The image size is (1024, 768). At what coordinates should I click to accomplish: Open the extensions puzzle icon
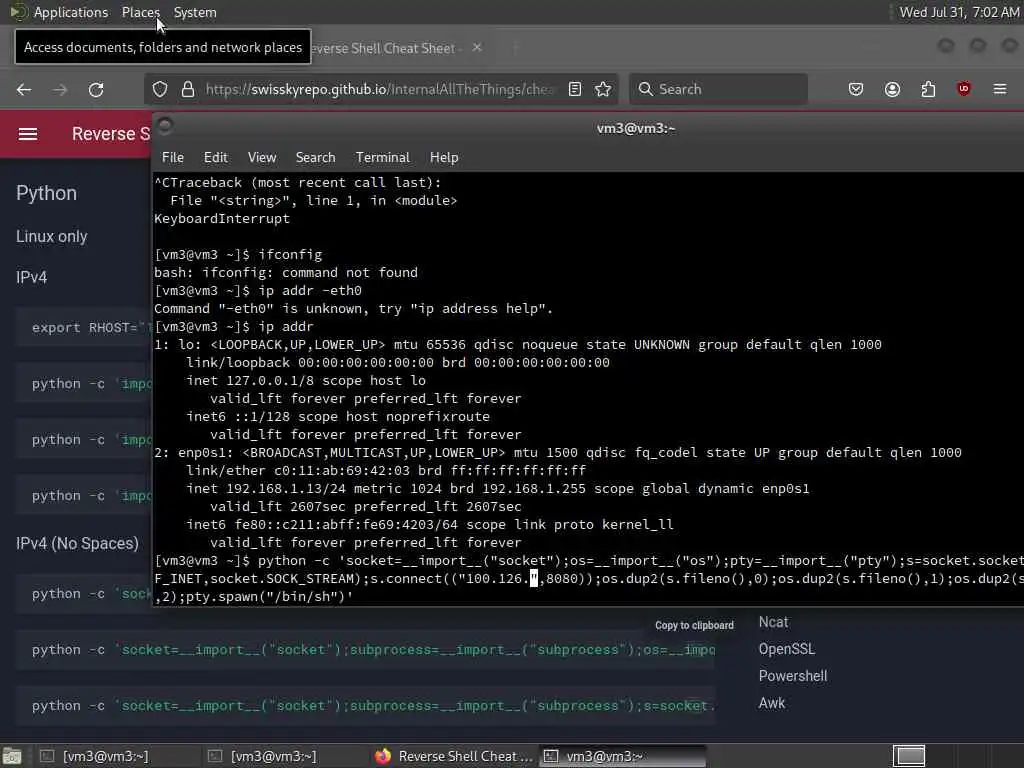(928, 89)
